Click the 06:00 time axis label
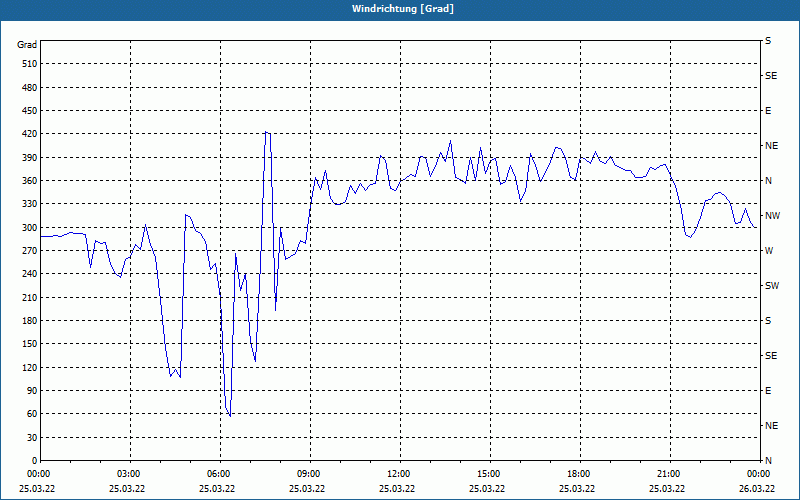 [218, 474]
